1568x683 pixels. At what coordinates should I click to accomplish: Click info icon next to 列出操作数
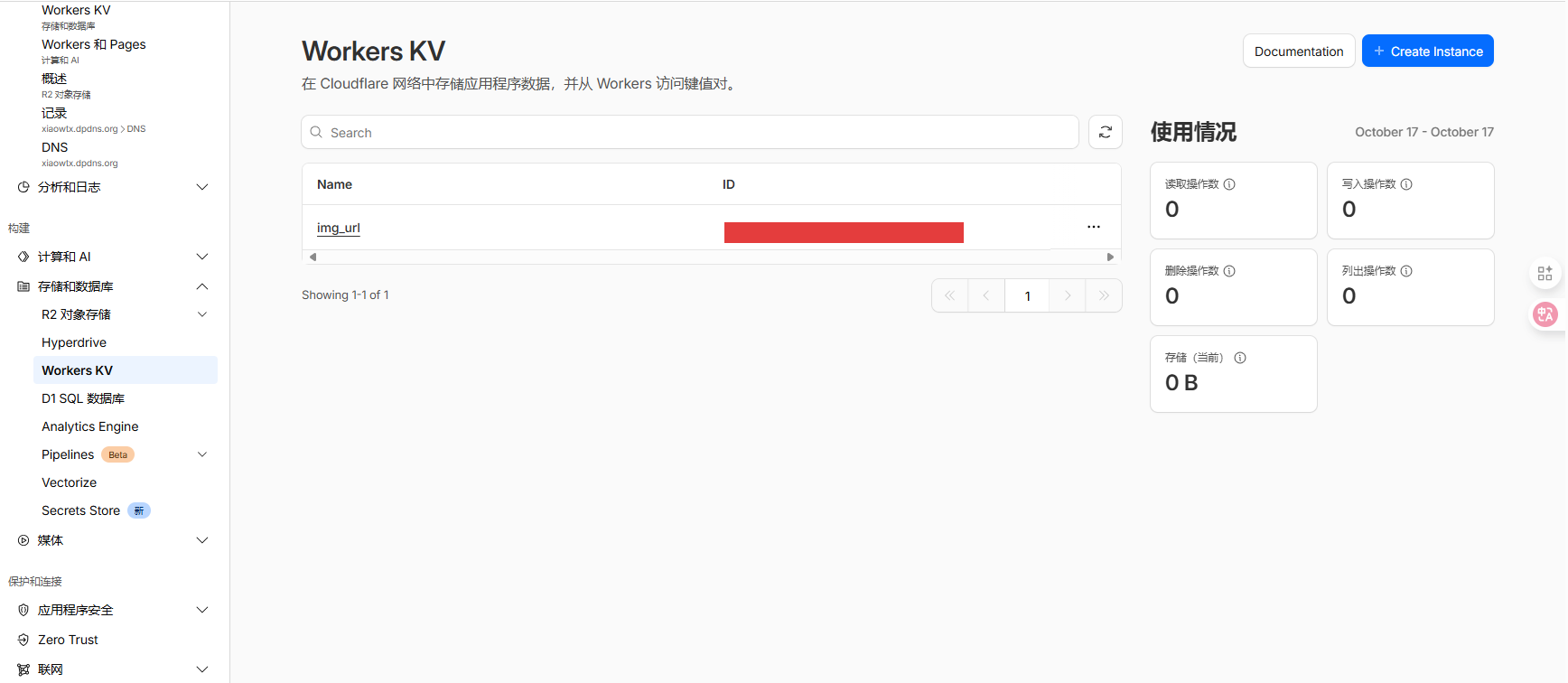click(1406, 271)
